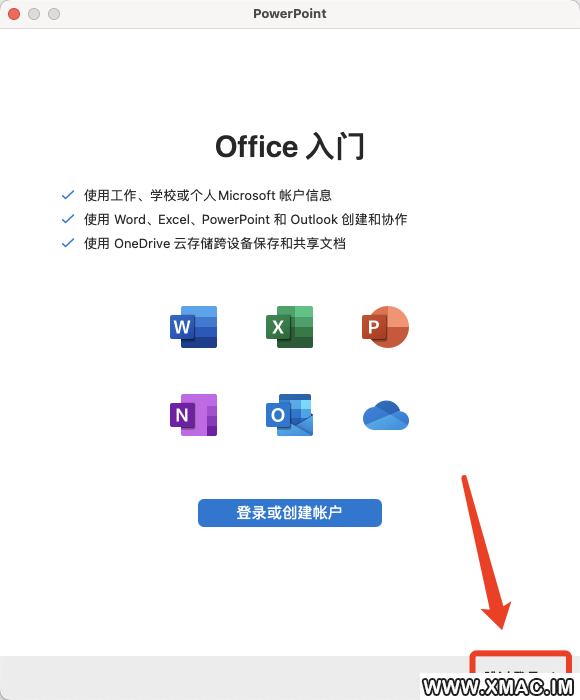580x700 pixels.
Task: Click the Excel app icon
Action: 289,327
